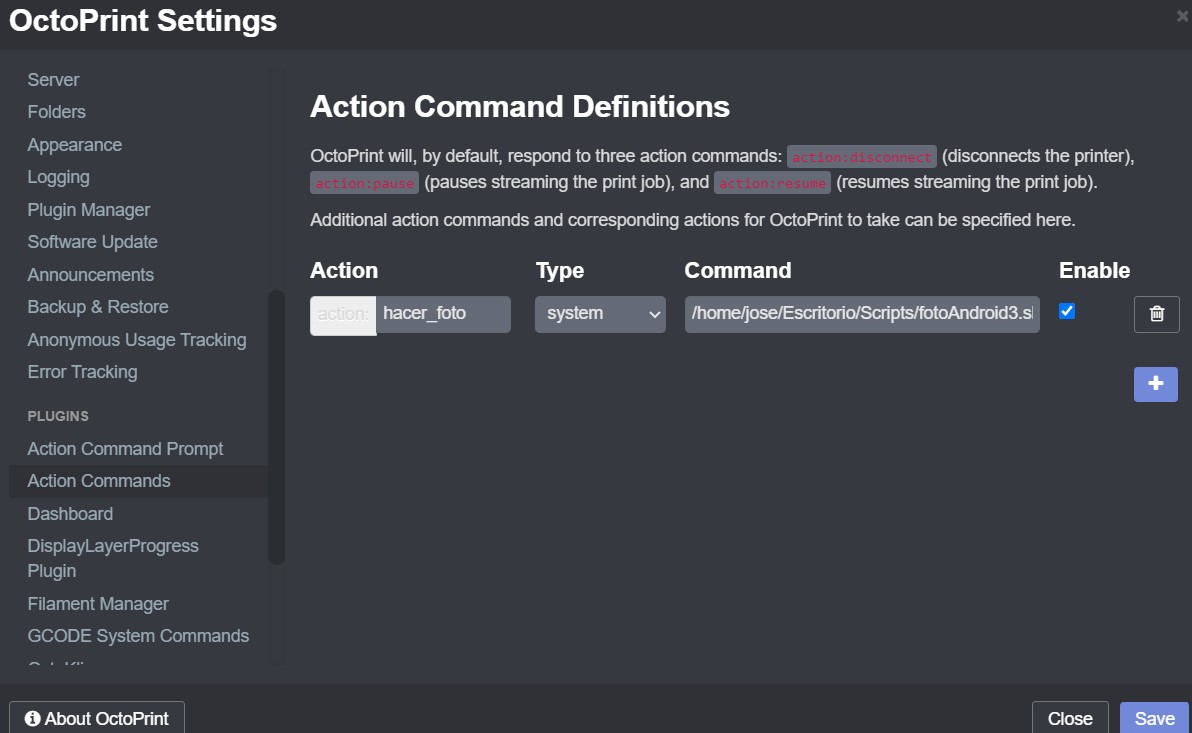Select Dashboard plugin settings
Viewport: 1192px width, 733px height.
point(70,514)
